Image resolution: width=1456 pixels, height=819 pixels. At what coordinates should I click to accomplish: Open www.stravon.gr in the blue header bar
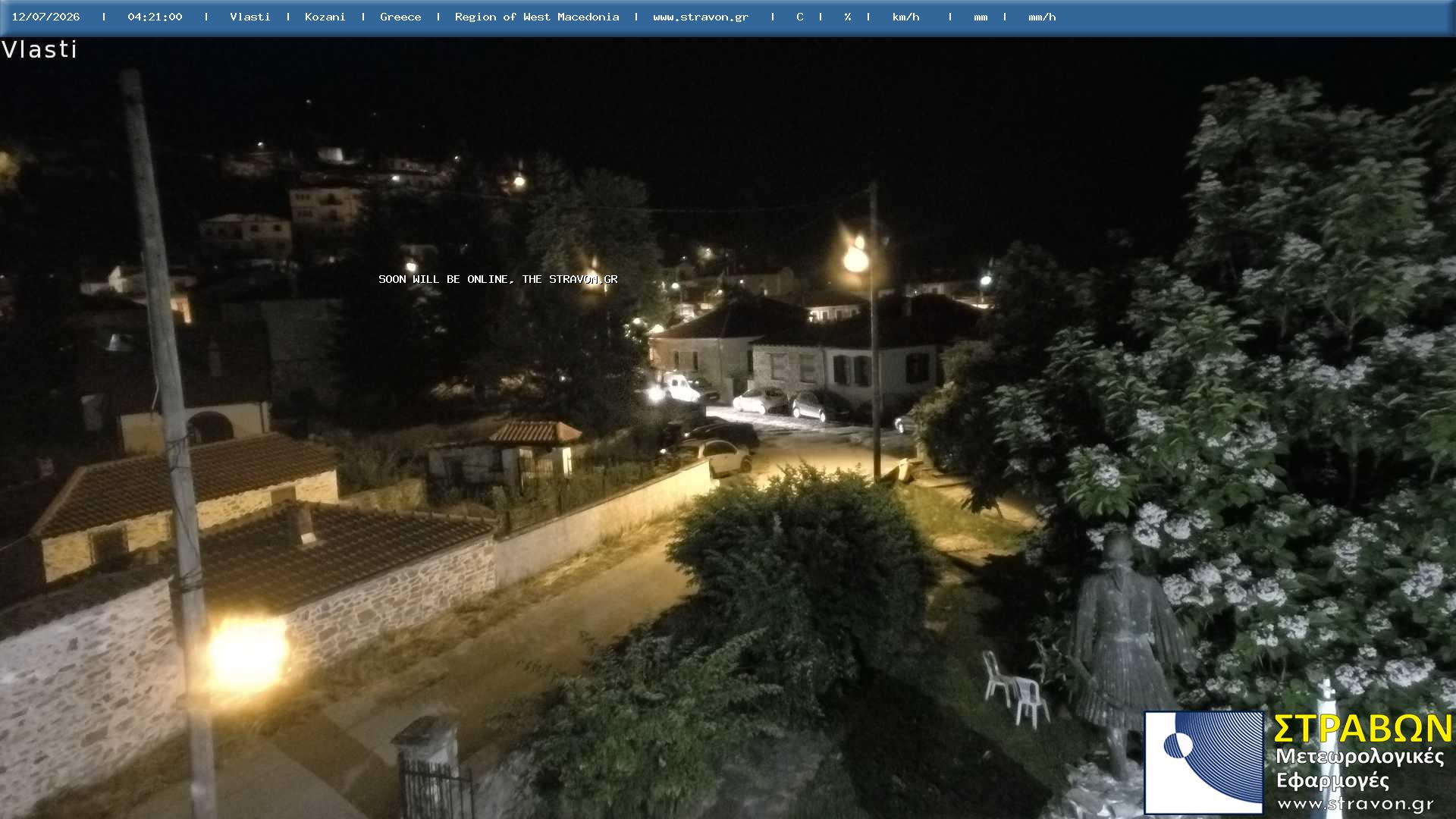[x=701, y=17]
